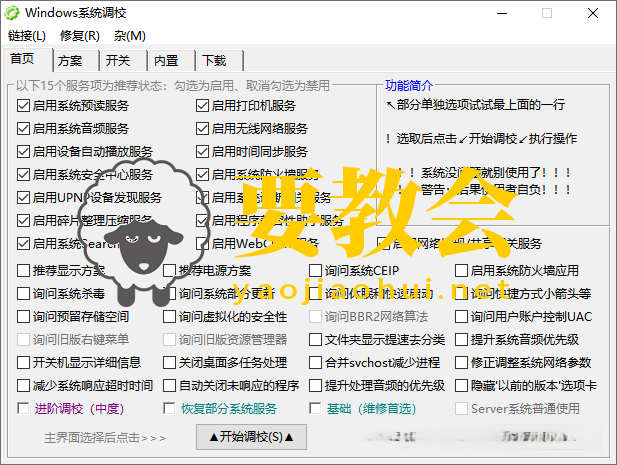The image size is (617, 465).
Task: Check 自动关闭未响应的程序 option
Action: coord(170,386)
